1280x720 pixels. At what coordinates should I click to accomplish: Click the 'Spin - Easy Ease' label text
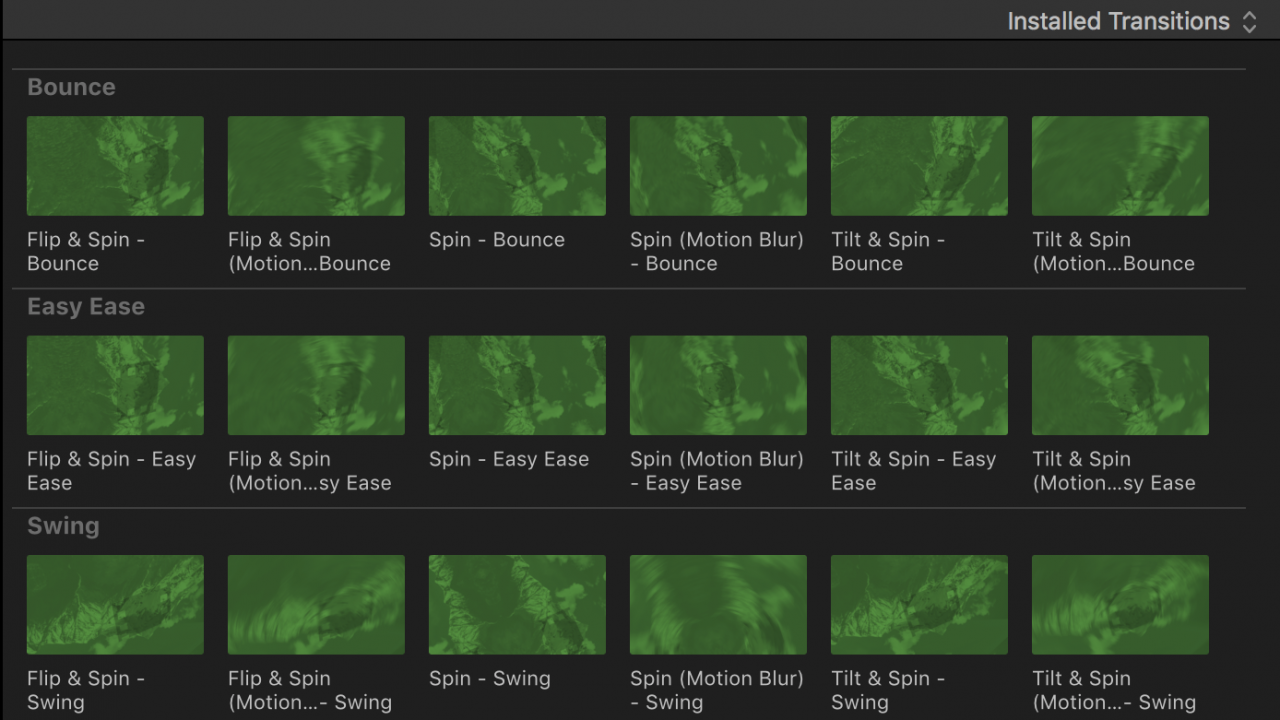[509, 459]
